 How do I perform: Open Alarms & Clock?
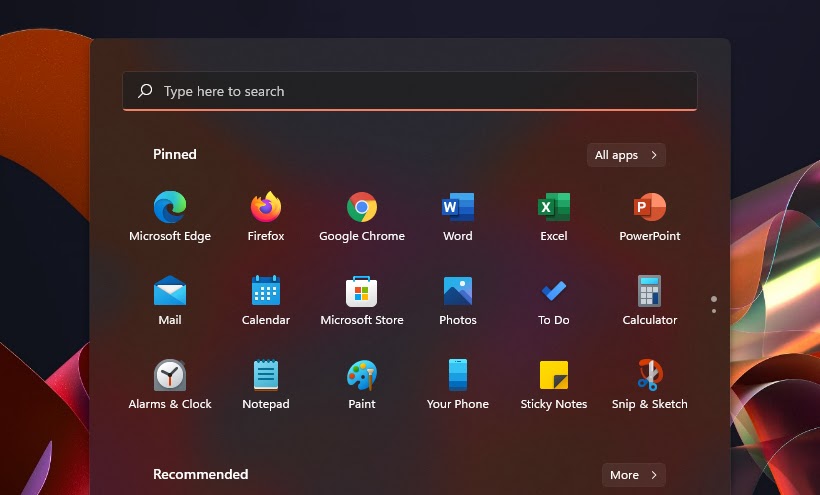[170, 375]
